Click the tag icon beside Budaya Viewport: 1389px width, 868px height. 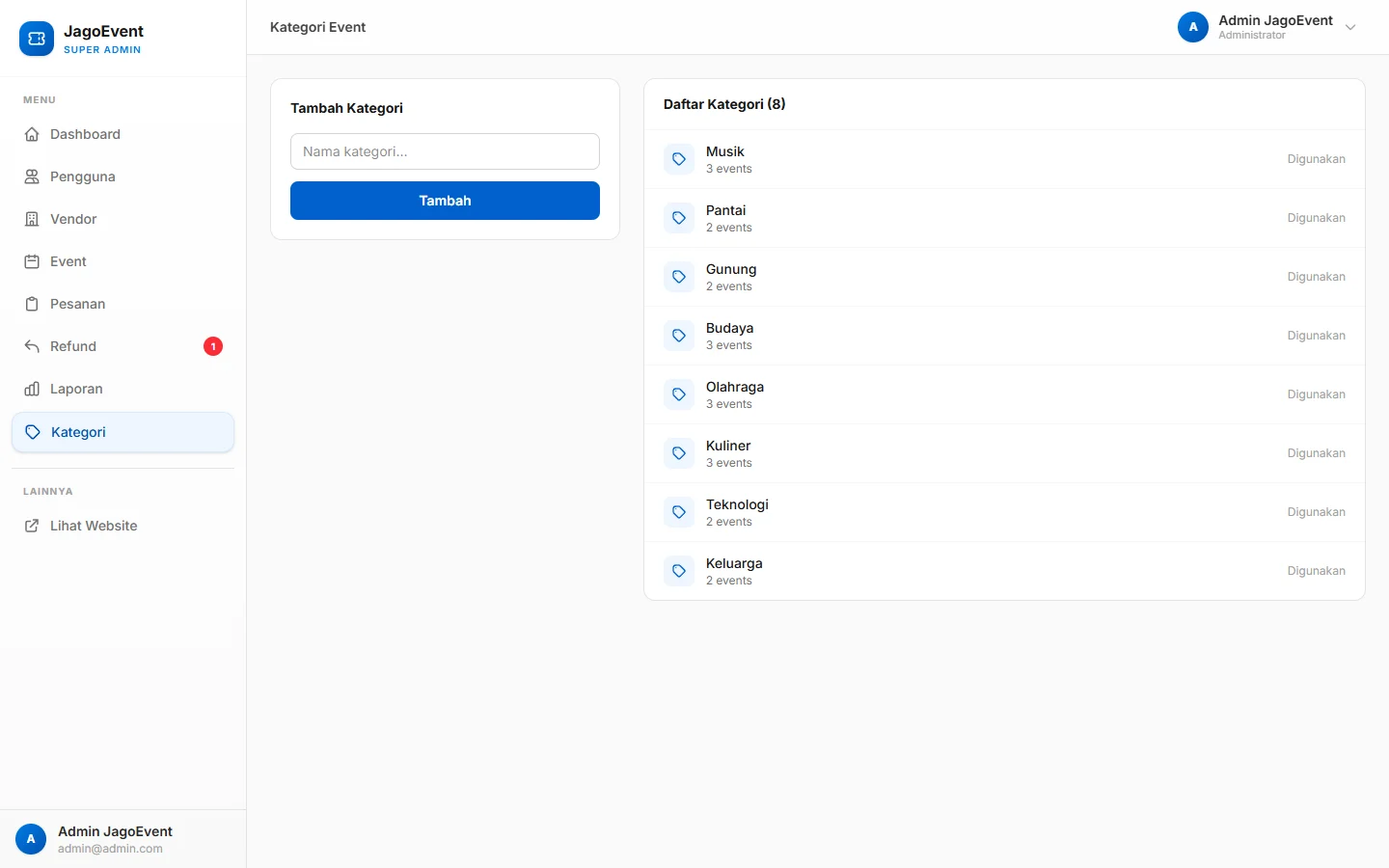pos(679,336)
